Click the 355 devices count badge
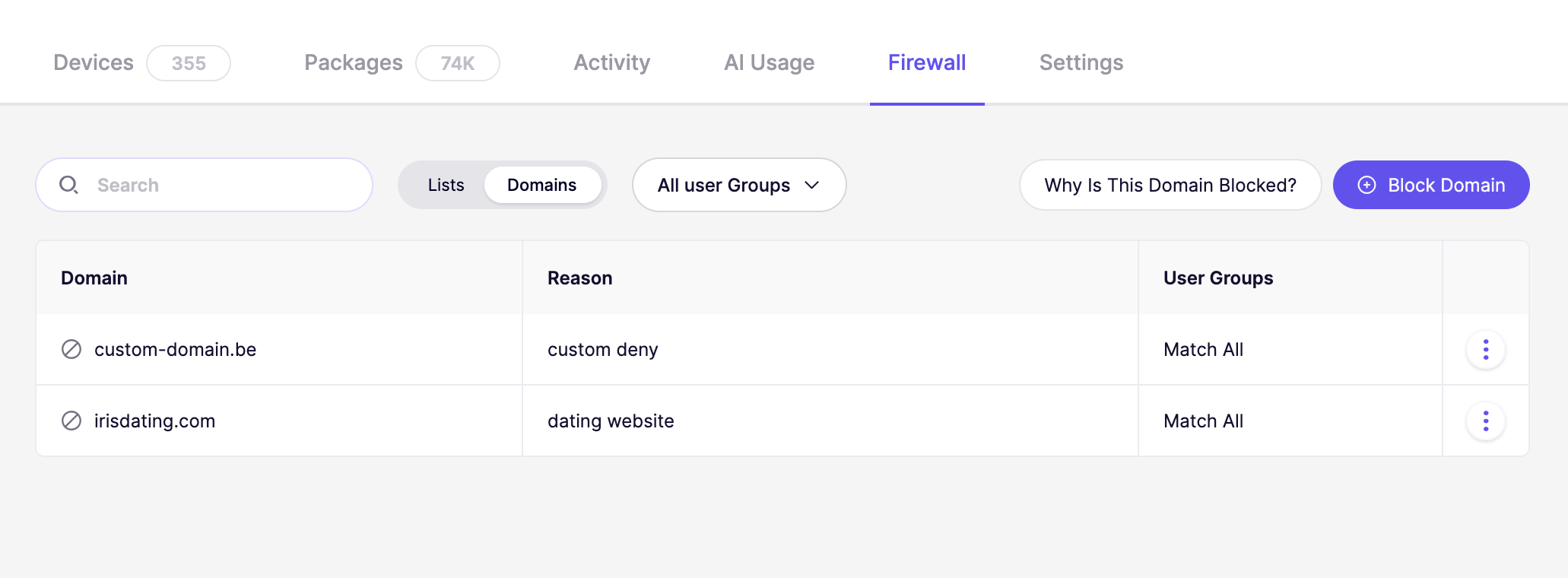The image size is (1568, 578). (x=189, y=63)
